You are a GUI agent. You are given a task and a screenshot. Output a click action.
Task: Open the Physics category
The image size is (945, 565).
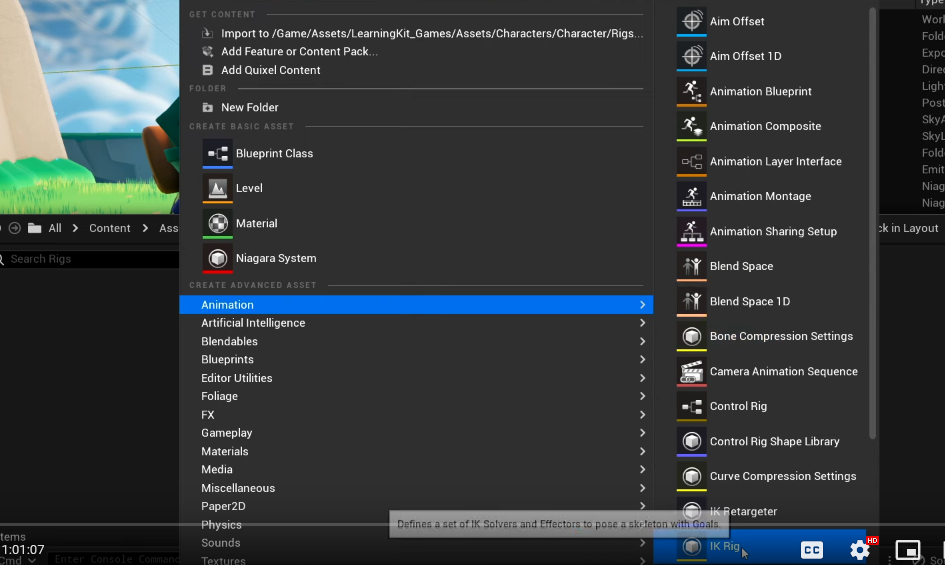(416, 525)
